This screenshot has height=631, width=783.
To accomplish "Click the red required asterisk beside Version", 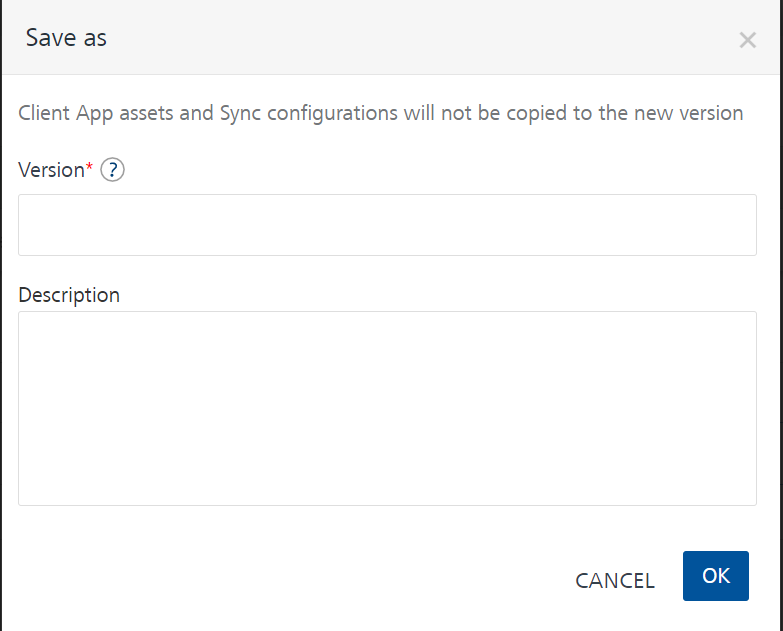I will point(89,167).
